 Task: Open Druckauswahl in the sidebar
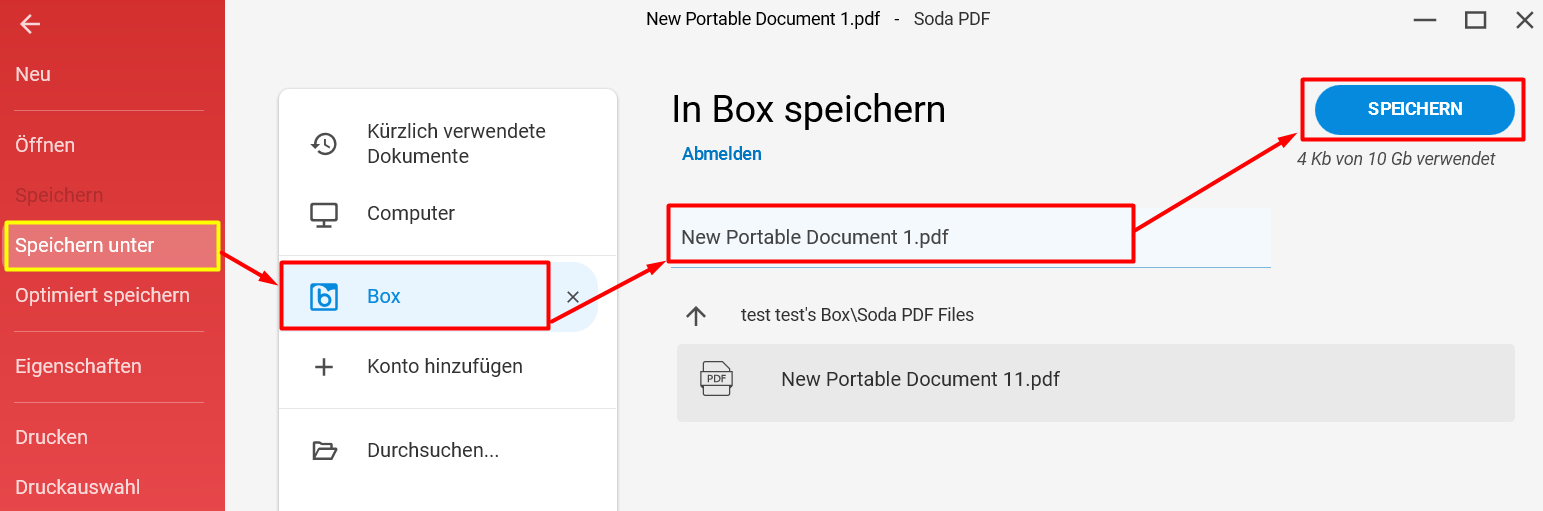pyautogui.click(x=77, y=487)
